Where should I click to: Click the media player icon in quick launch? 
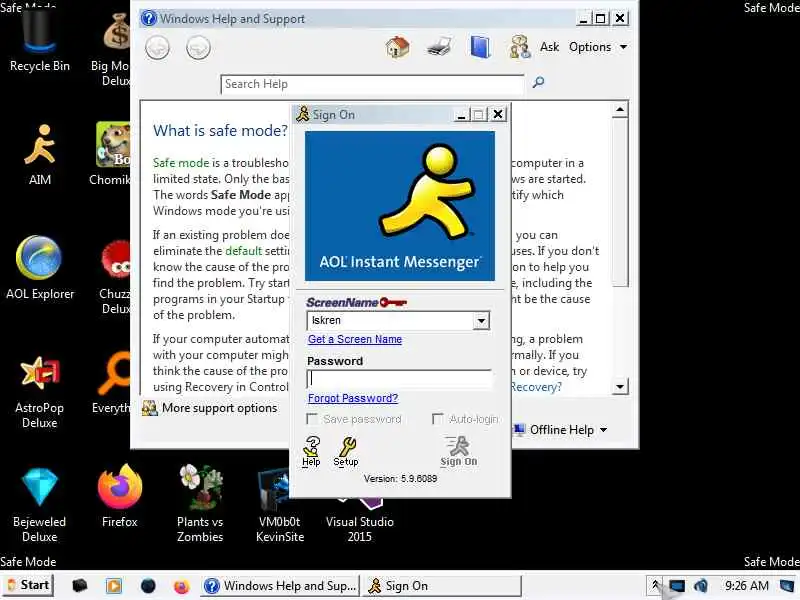tap(114, 586)
